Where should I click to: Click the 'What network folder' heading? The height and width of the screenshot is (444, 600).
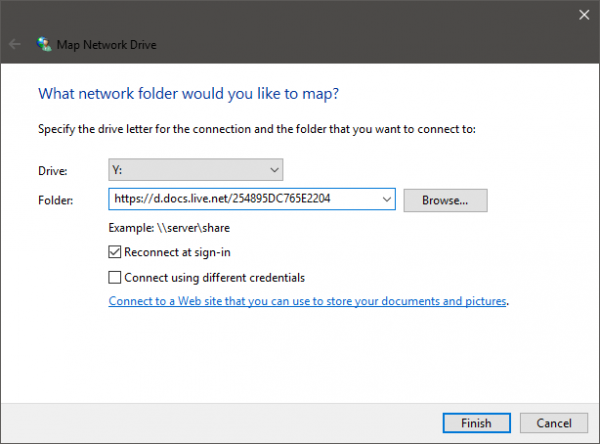coord(189,94)
